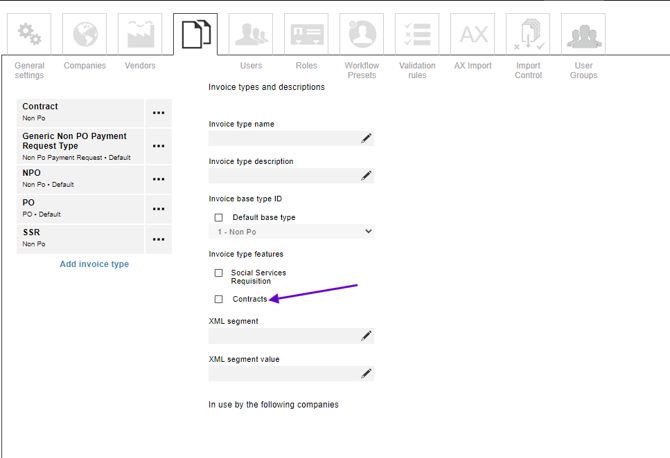The image size is (670, 458).
Task: Open the Workflow Presets person icon
Action: pos(361,34)
